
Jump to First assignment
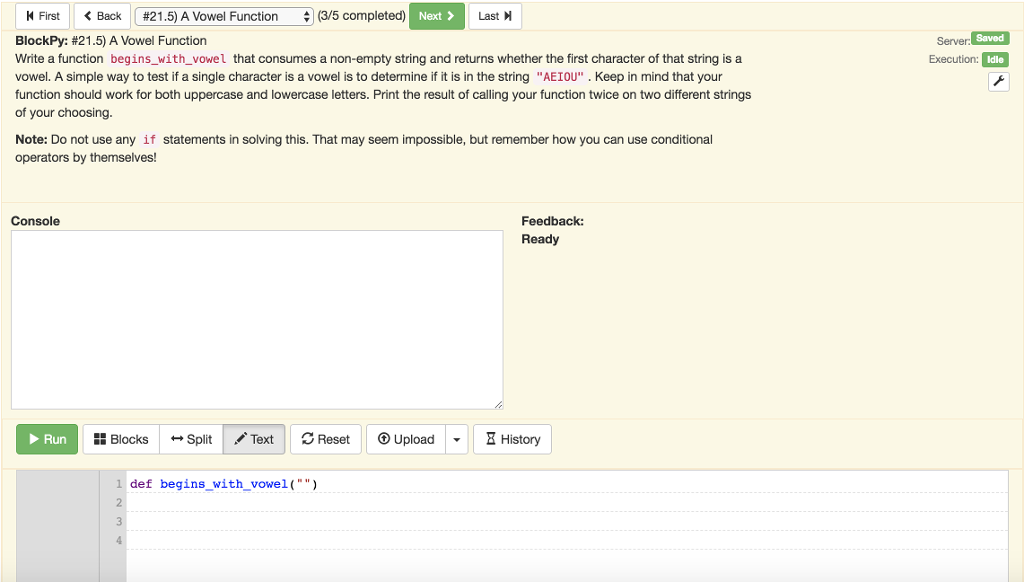point(42,15)
